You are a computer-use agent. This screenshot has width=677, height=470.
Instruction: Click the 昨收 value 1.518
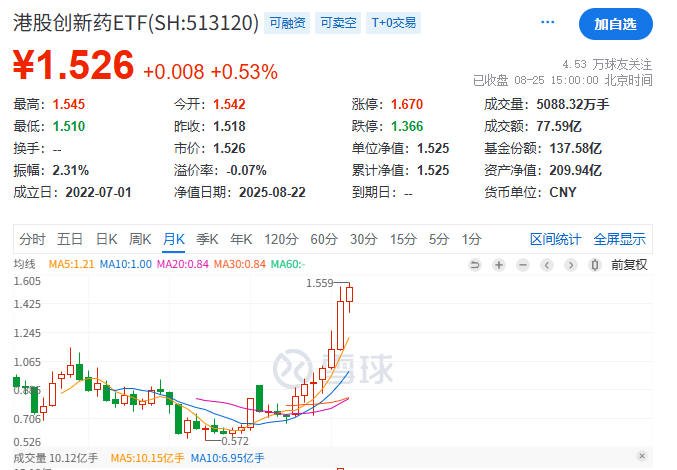point(229,126)
